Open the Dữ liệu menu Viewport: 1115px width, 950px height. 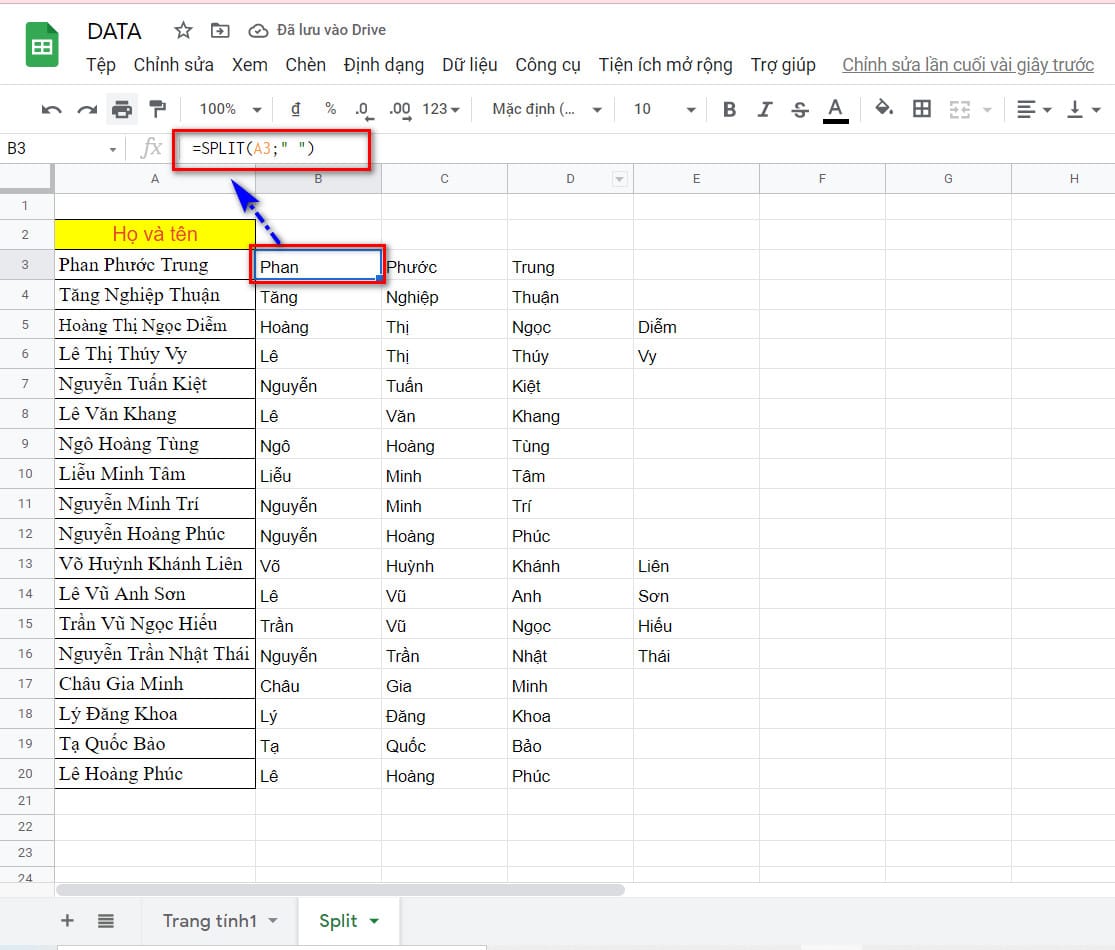(x=469, y=65)
